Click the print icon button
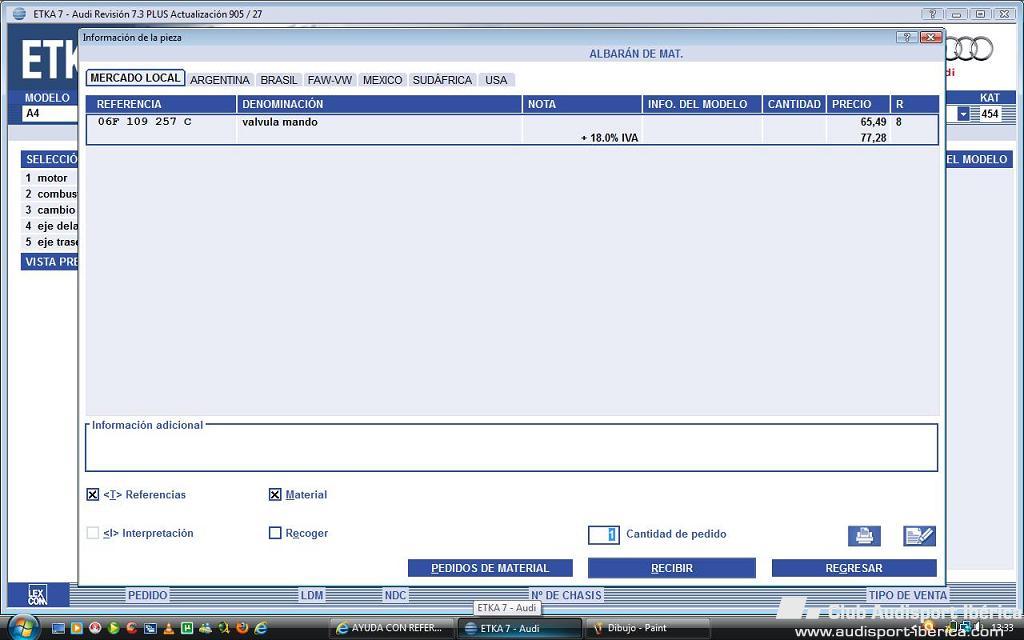1024x640 pixels. tap(864, 536)
